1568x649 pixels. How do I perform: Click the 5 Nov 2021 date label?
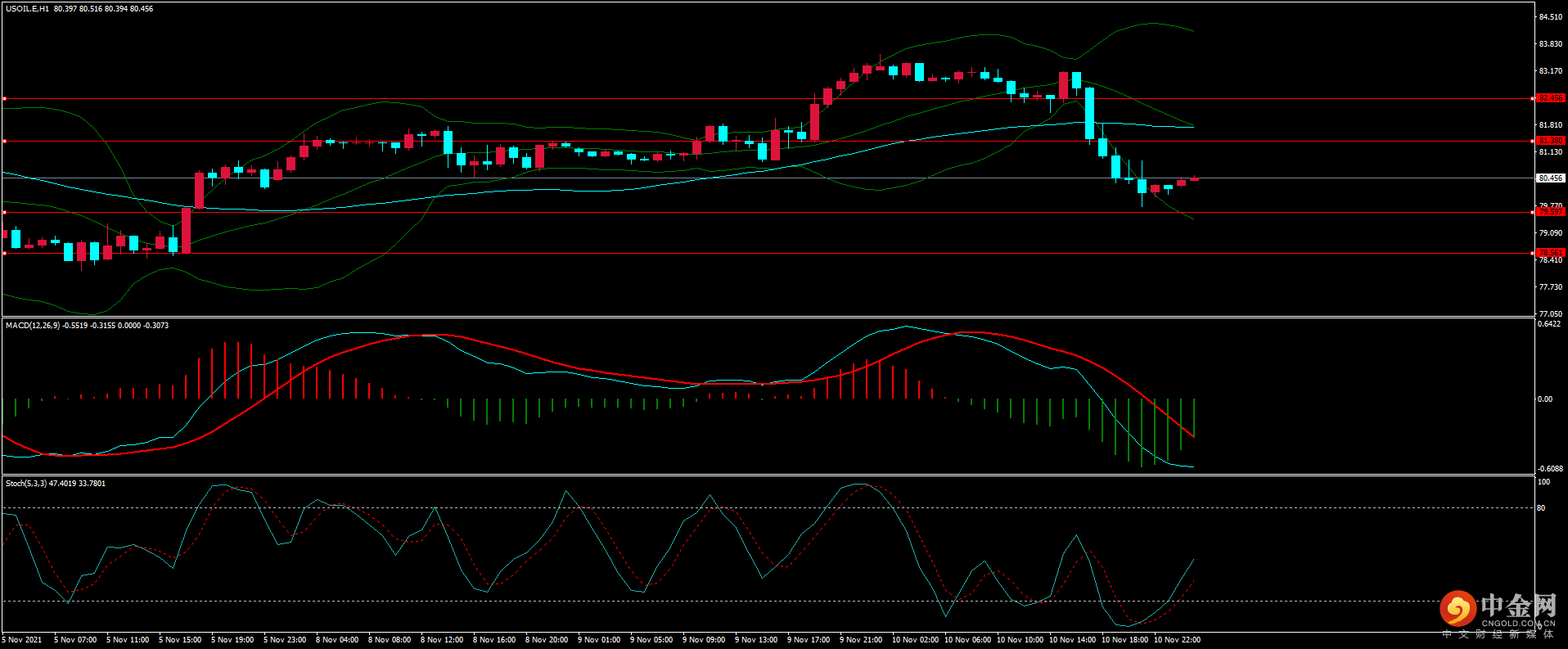[22, 640]
